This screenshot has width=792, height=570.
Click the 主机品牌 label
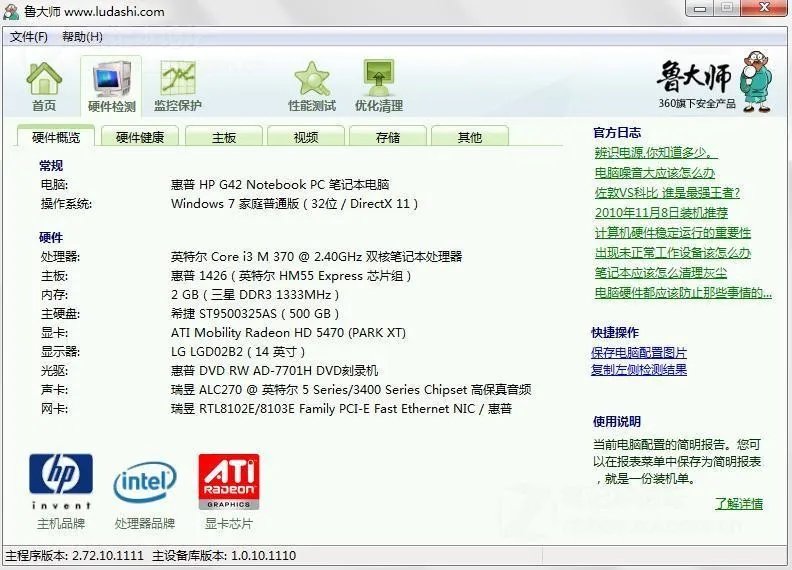(x=61, y=524)
